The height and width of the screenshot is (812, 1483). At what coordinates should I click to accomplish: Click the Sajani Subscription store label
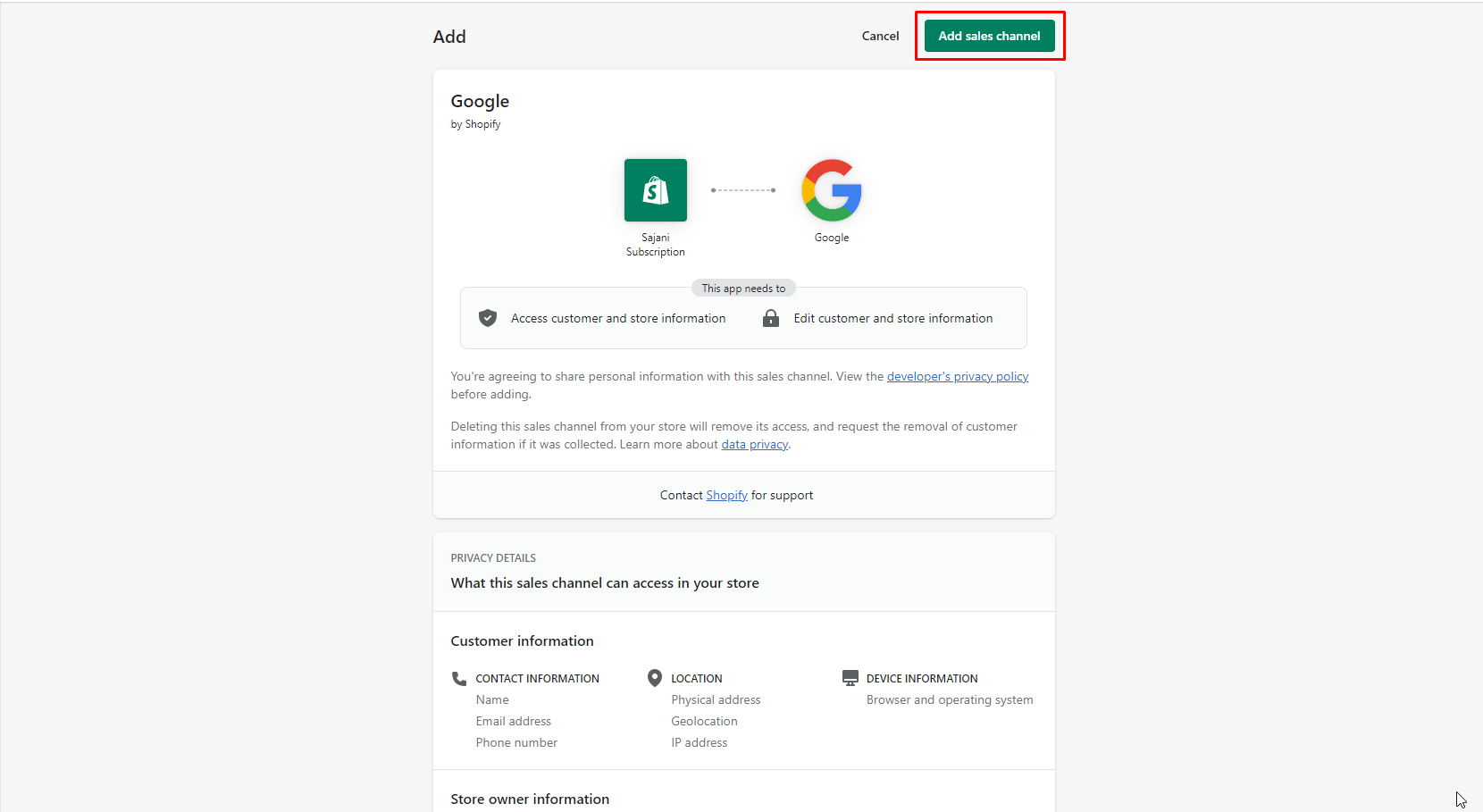coord(656,245)
